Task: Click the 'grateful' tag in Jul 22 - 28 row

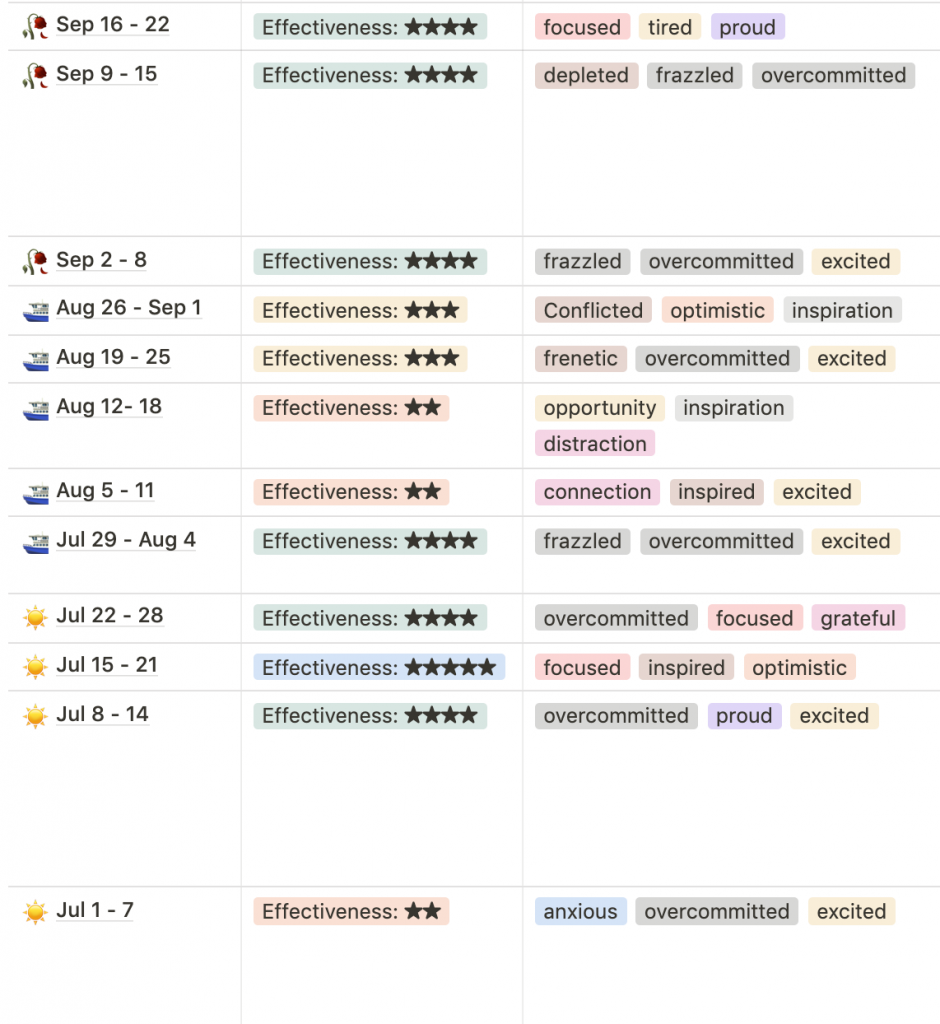Action: (x=858, y=618)
